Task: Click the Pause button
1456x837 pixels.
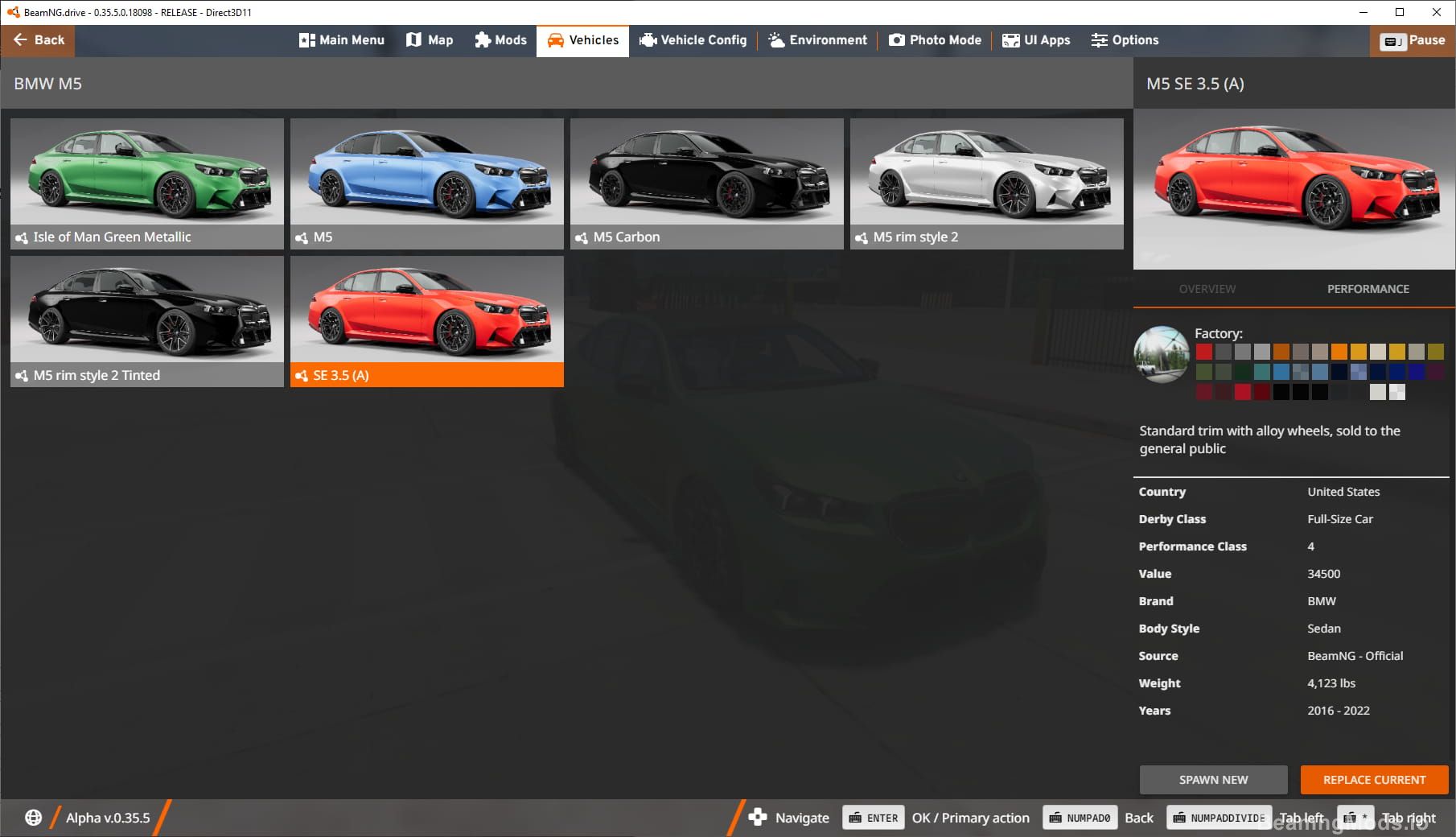Action: pos(1413,40)
